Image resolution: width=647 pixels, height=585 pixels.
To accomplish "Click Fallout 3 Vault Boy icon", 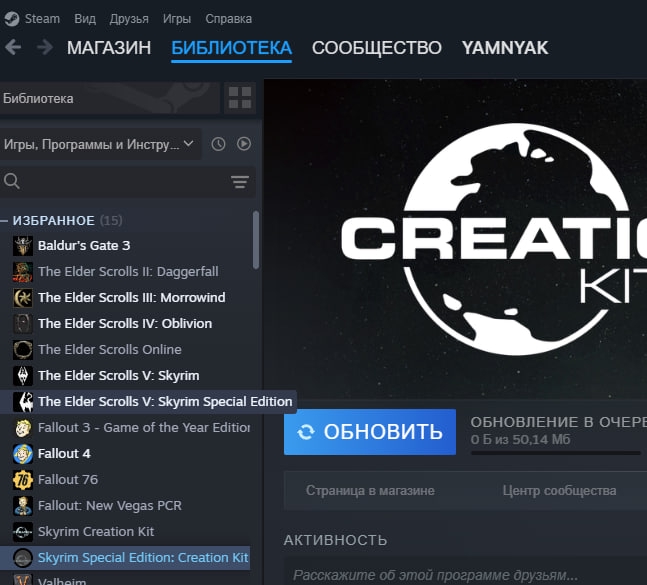I will pyautogui.click(x=23, y=428).
